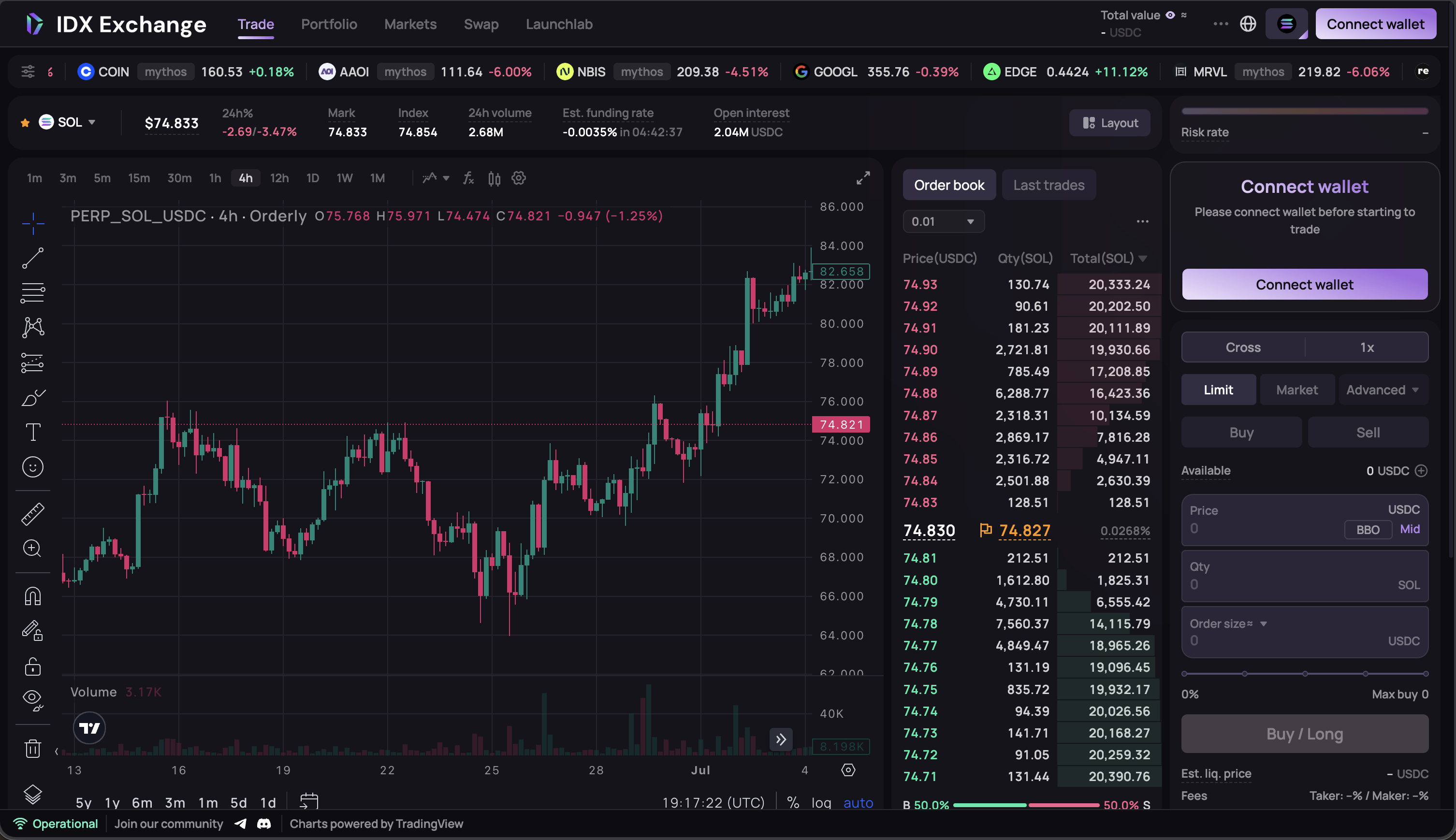Select the zoom in tool
The width and height of the screenshot is (1456, 840).
(33, 548)
